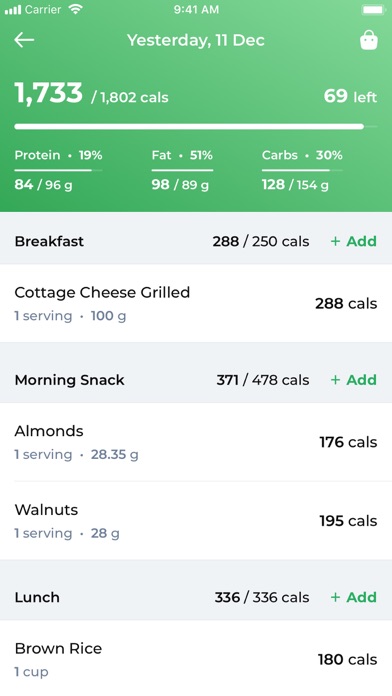This screenshot has height=696, width=392.
Task: Tap the Wi-Fi status icon
Action: coord(76,9)
